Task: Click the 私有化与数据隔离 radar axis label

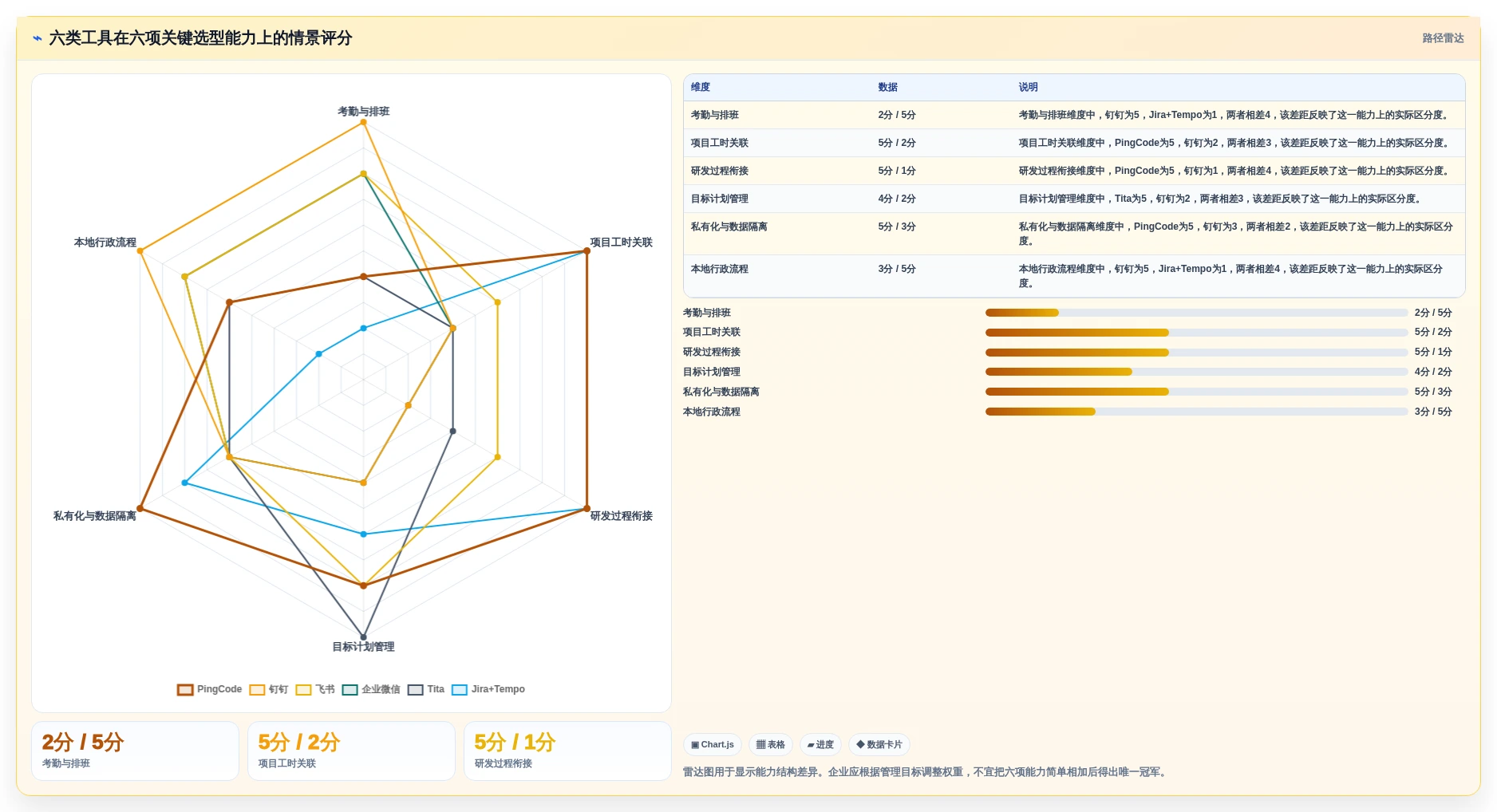Action: pyautogui.click(x=95, y=516)
